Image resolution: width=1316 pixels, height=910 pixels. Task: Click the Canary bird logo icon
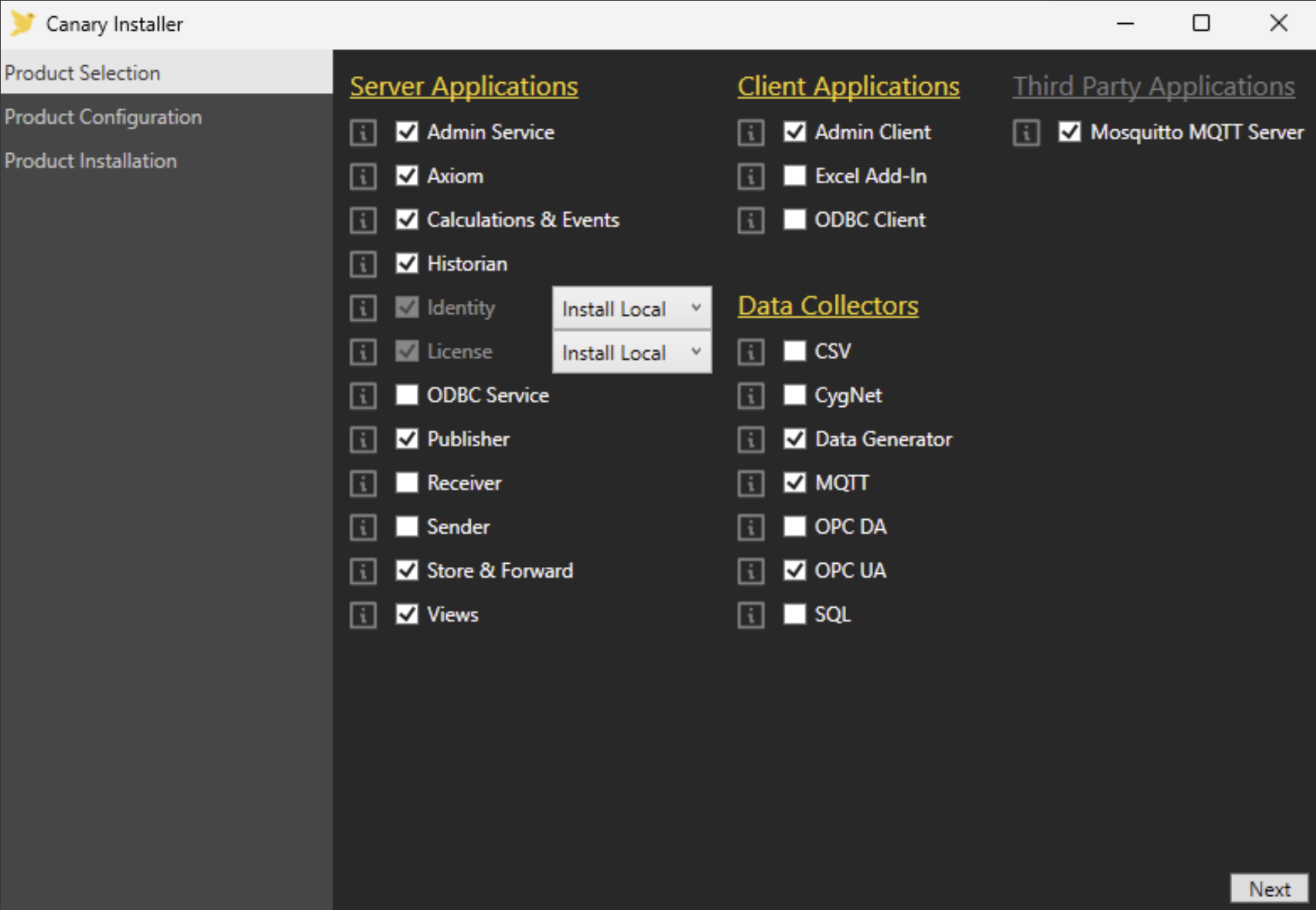[x=22, y=24]
